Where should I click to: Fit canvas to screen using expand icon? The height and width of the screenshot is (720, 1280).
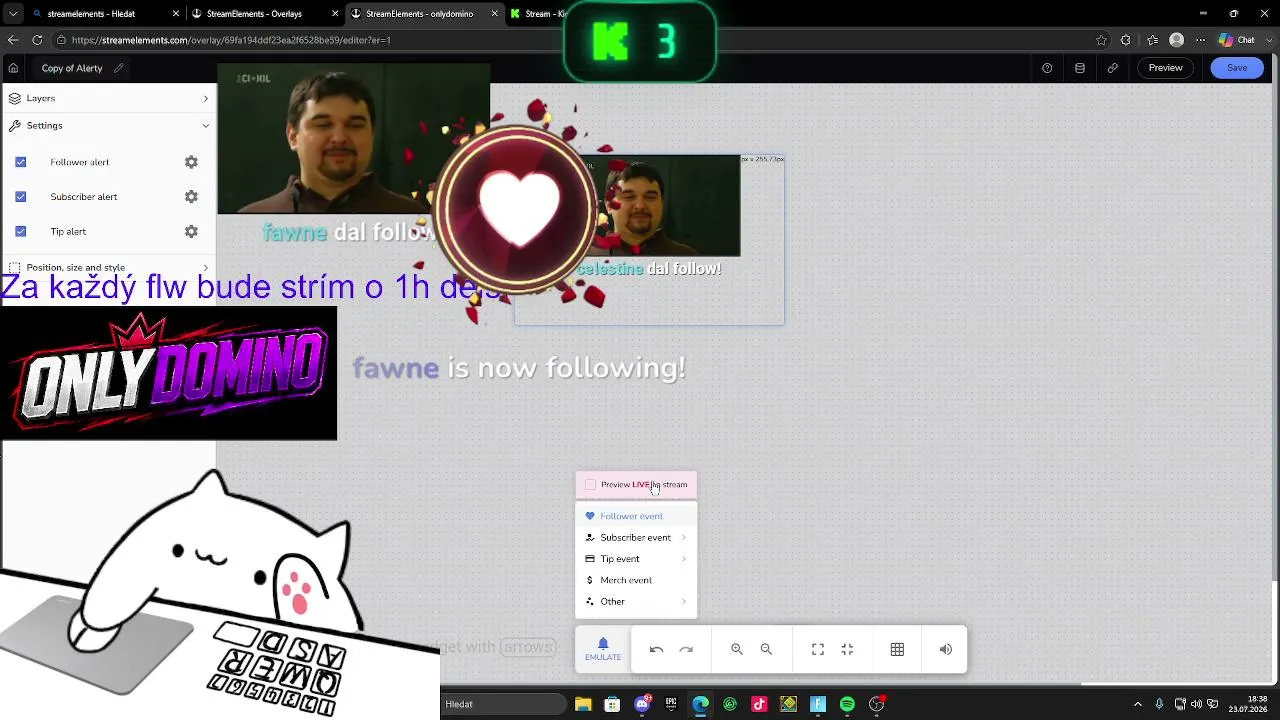pos(818,649)
